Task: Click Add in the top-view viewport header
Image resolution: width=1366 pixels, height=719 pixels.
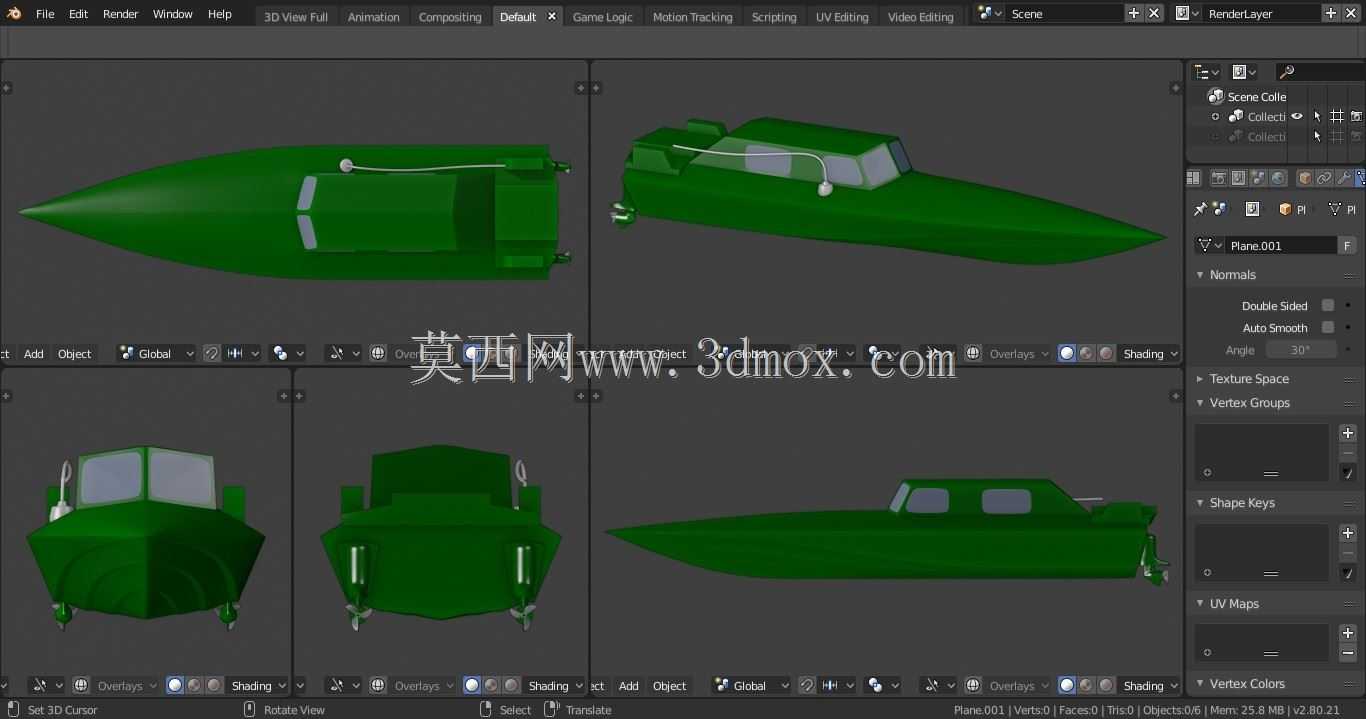Action: [x=34, y=354]
